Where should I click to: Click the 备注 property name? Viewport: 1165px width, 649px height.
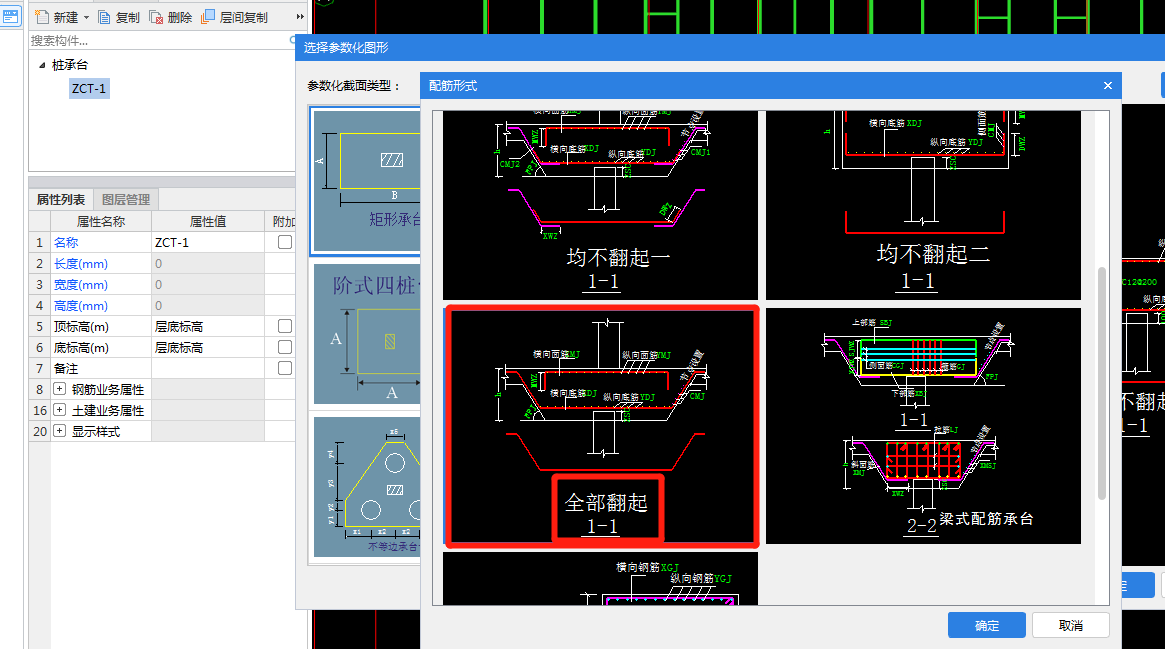(65, 368)
